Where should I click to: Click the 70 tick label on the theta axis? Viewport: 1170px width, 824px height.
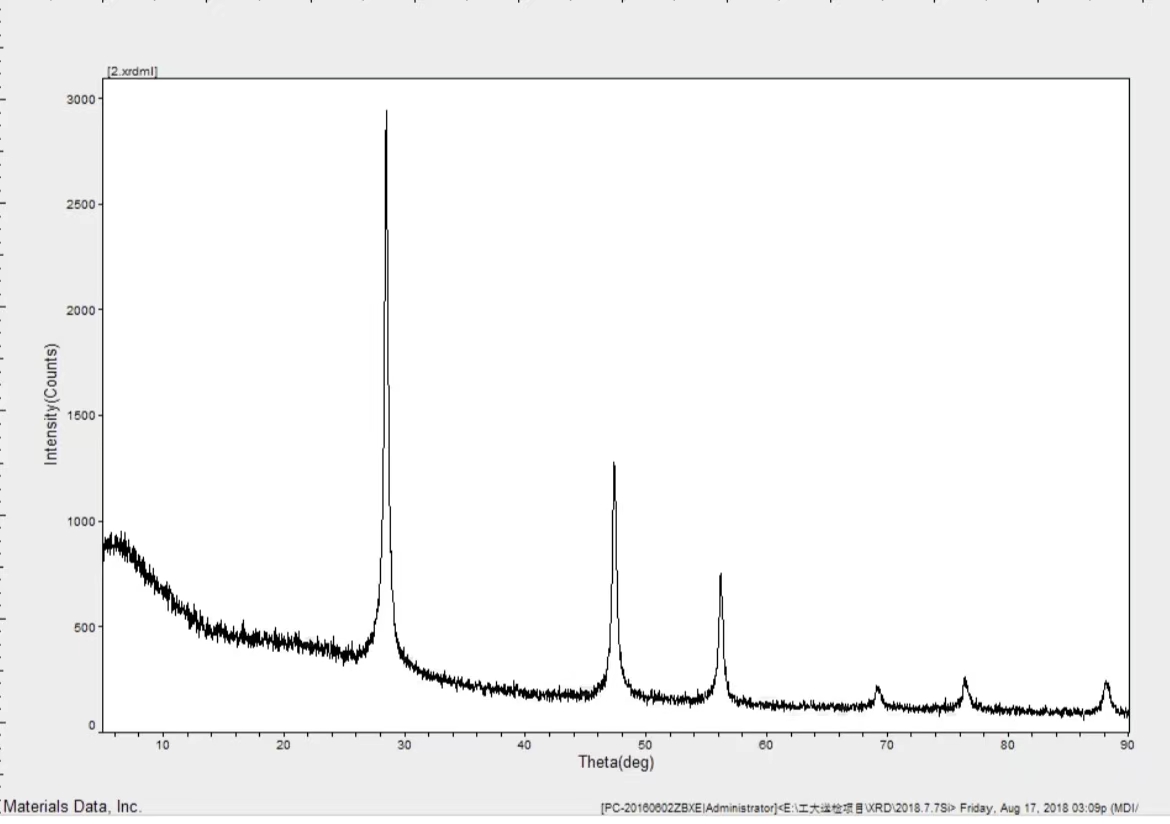[886, 745]
